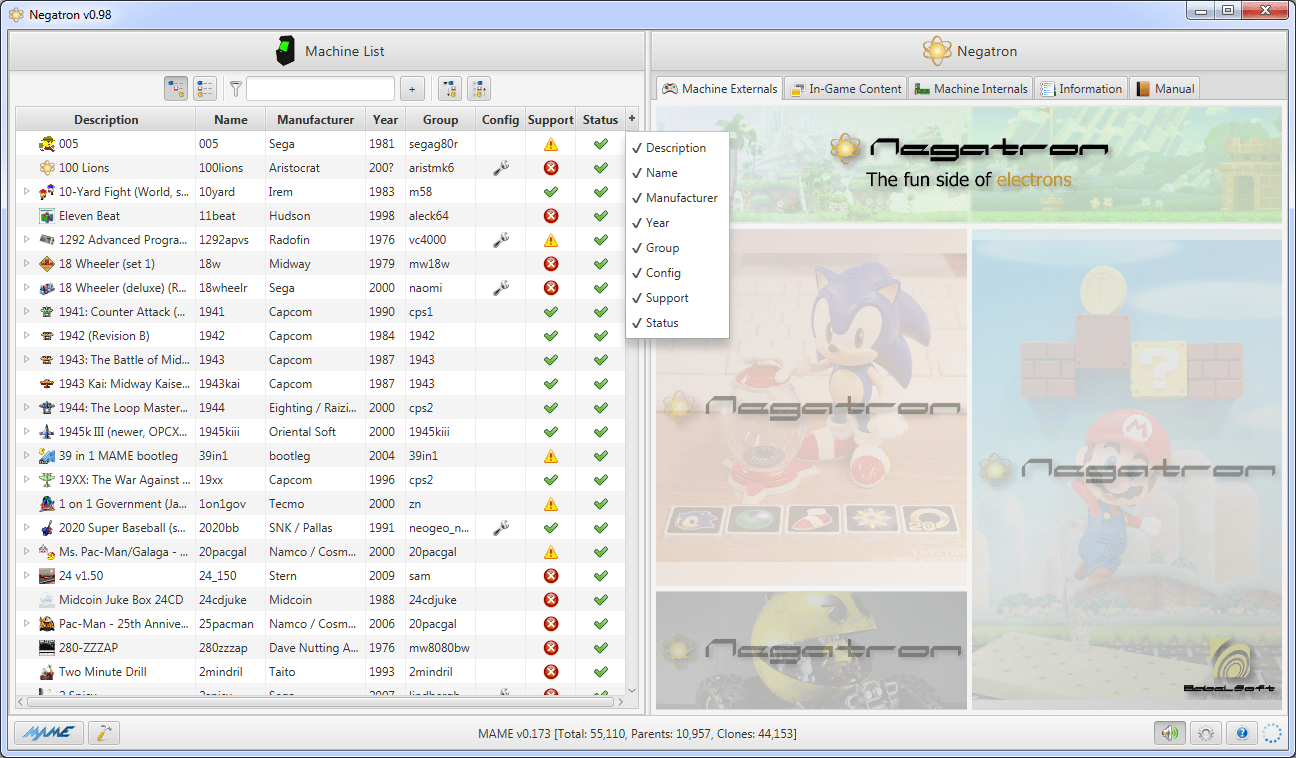Viewport: 1296px width, 758px height.
Task: Click green support check for 10-Yard Fight
Action: tap(551, 192)
